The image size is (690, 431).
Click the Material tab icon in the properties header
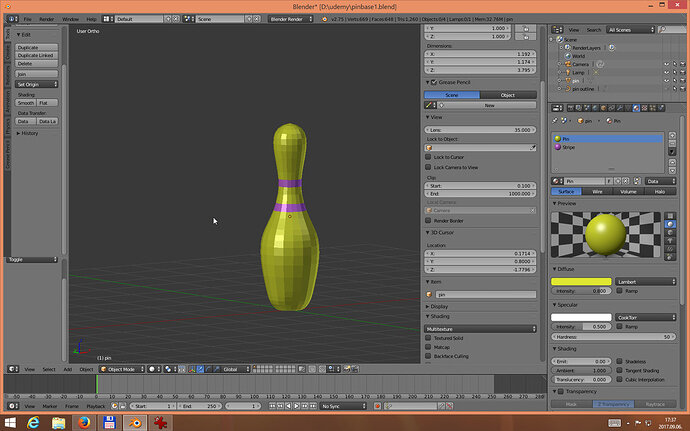pyautogui.click(x=636, y=108)
